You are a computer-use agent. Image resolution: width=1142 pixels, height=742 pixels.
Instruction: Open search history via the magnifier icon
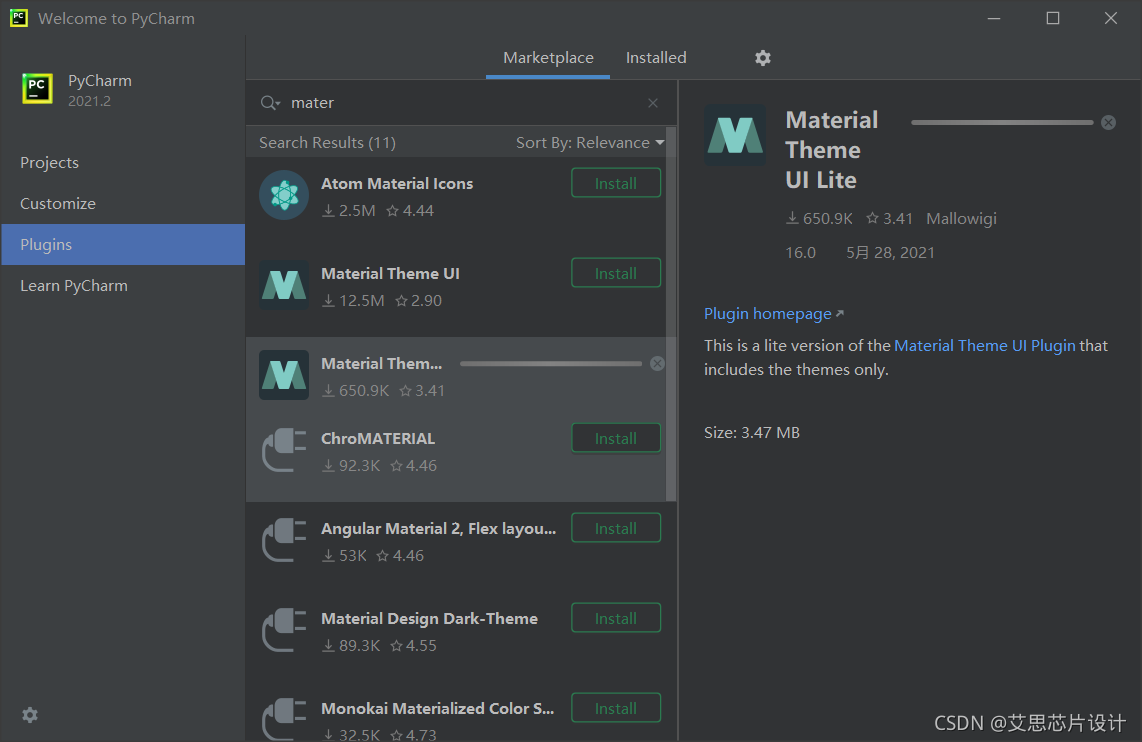tap(270, 103)
